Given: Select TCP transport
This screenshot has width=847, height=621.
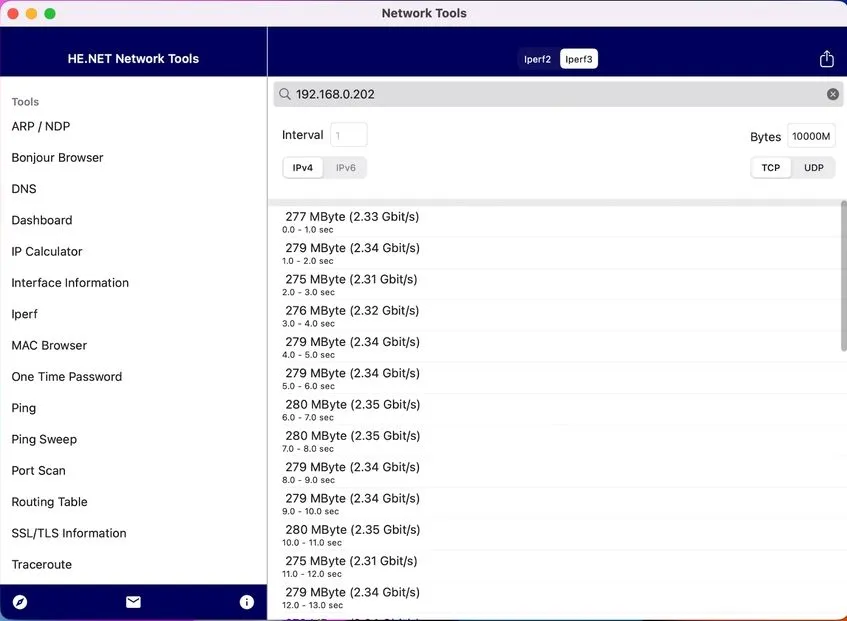Looking at the screenshot, I should pos(771,168).
